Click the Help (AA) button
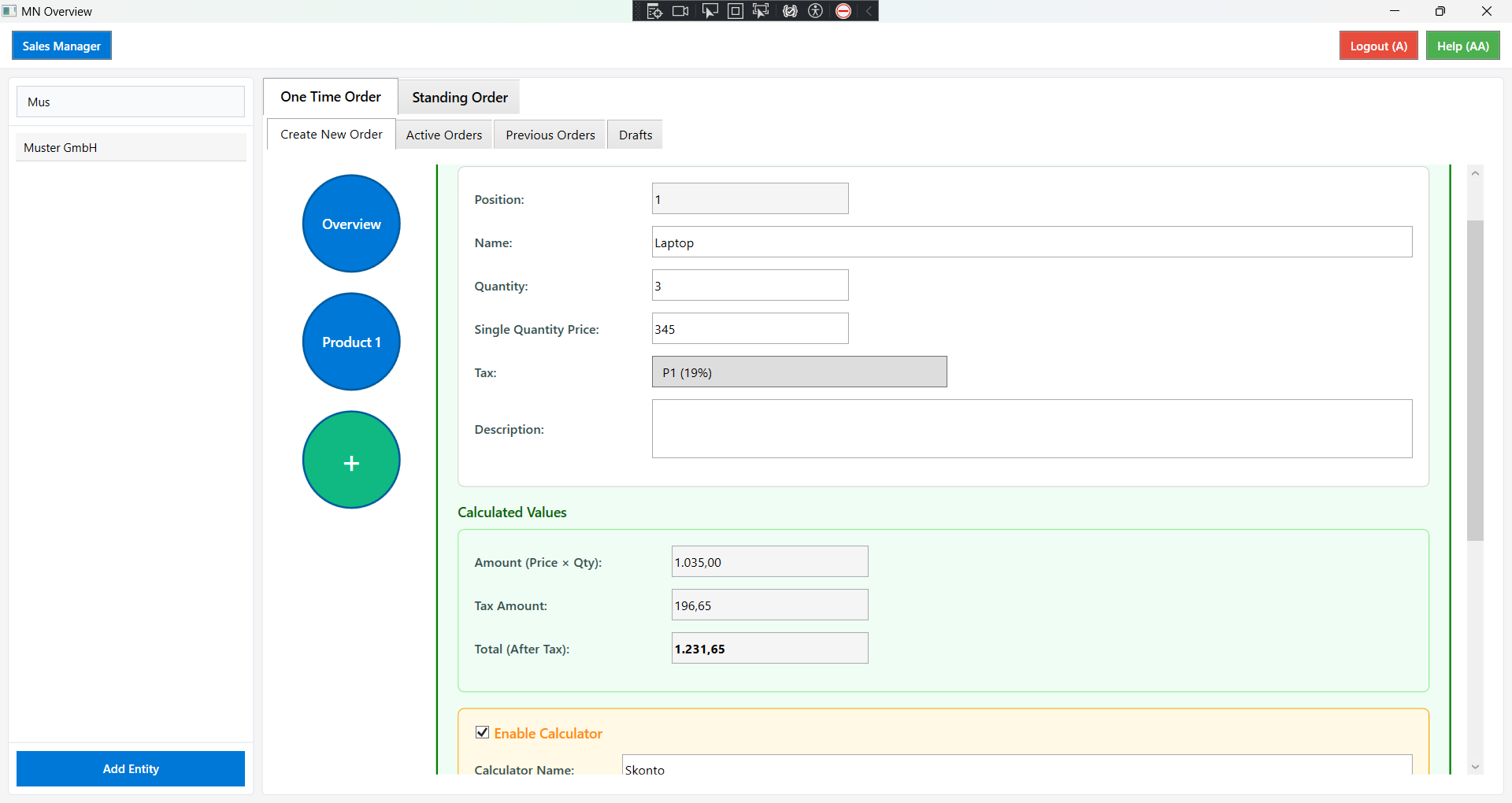 pyautogui.click(x=1462, y=45)
